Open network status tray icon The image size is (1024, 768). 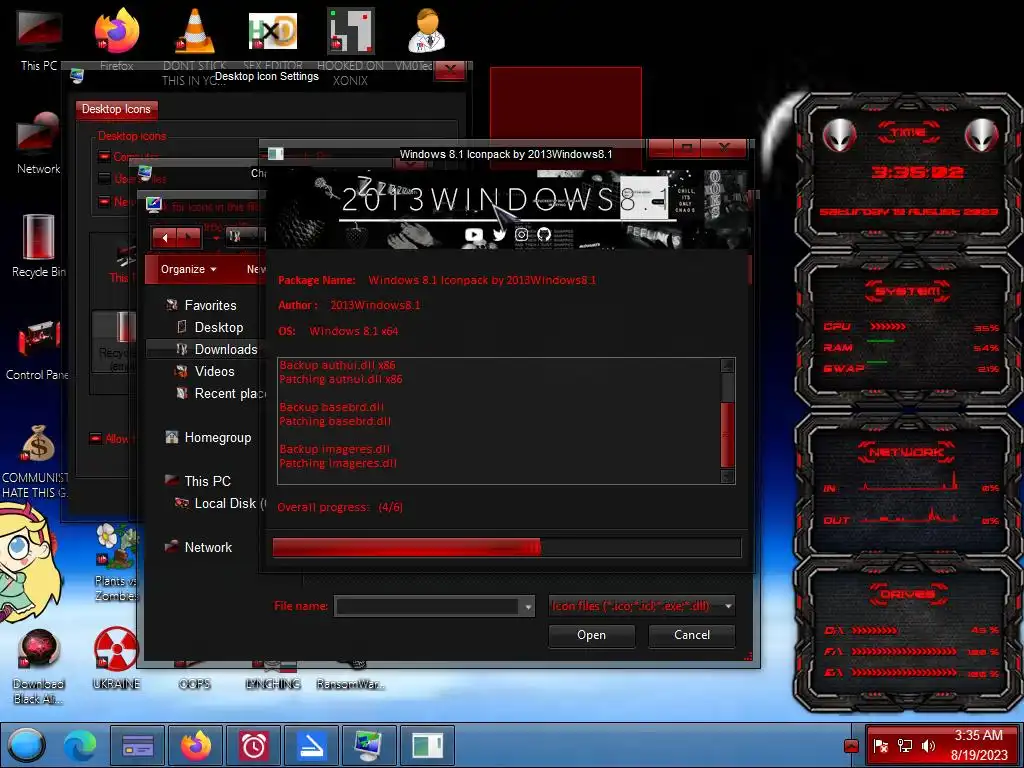point(904,745)
